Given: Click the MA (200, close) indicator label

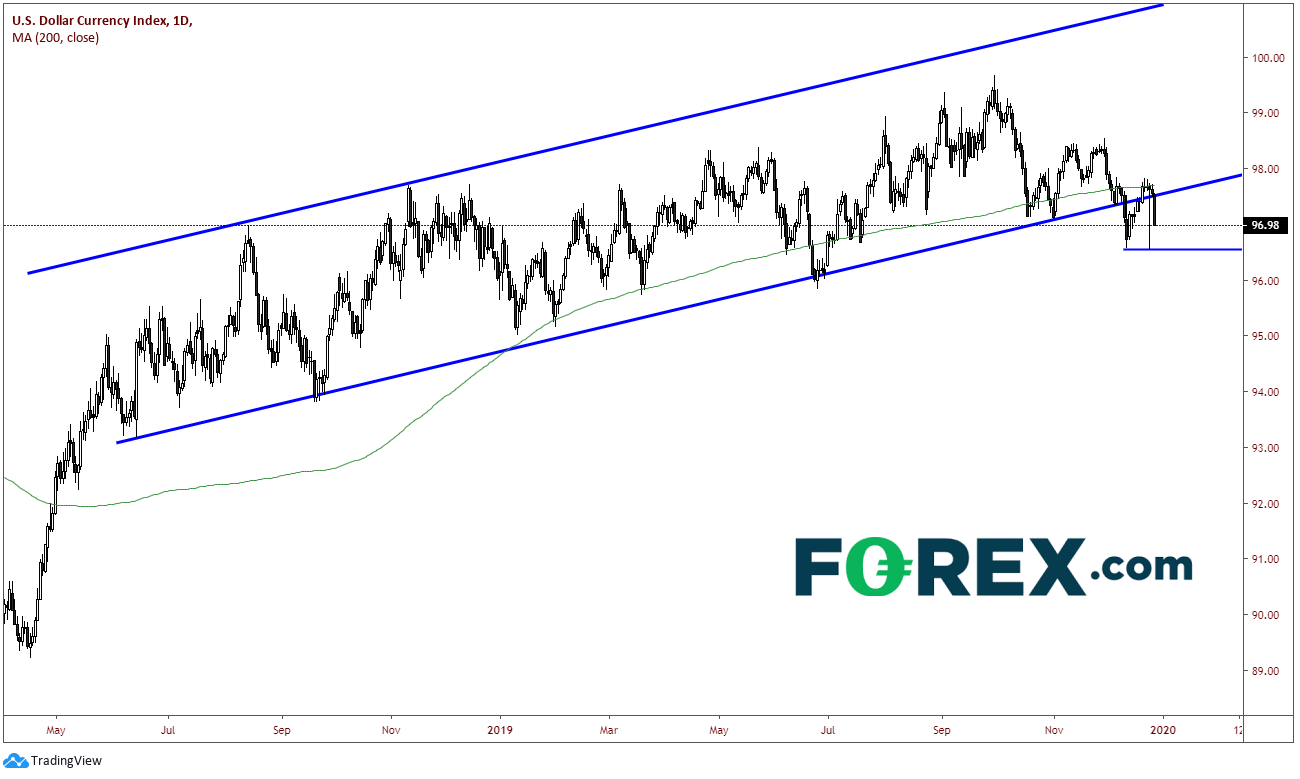Looking at the screenshot, I should 55,38.
